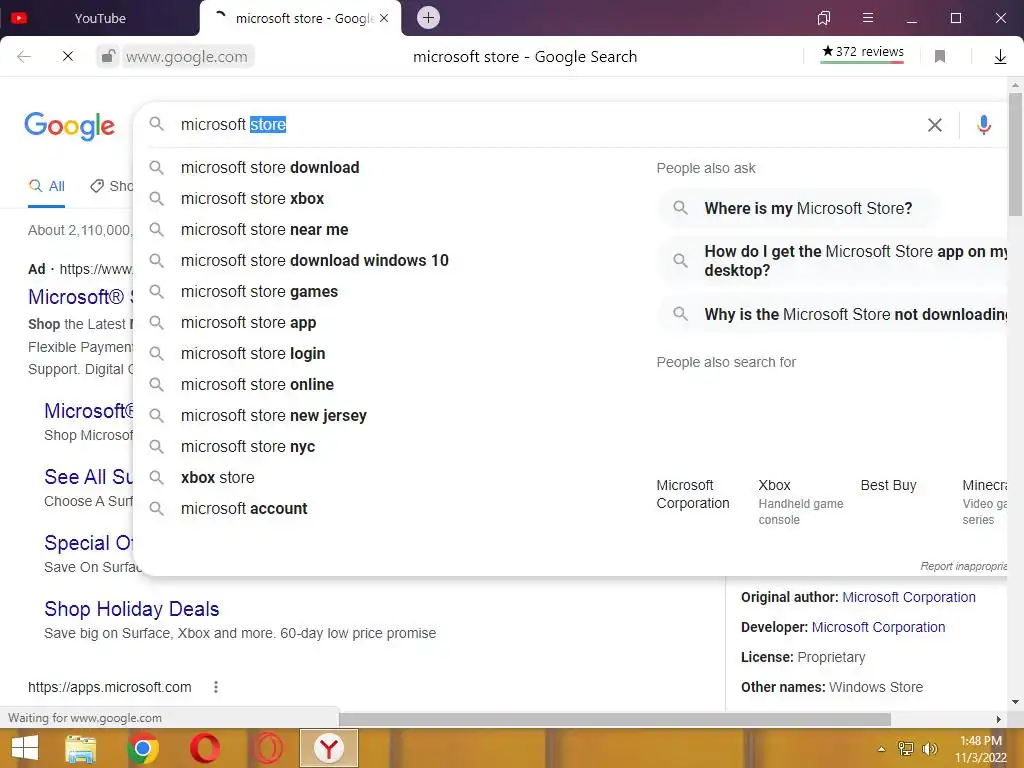Open the browser hamburger menu
This screenshot has height=768, width=1024.
867,18
